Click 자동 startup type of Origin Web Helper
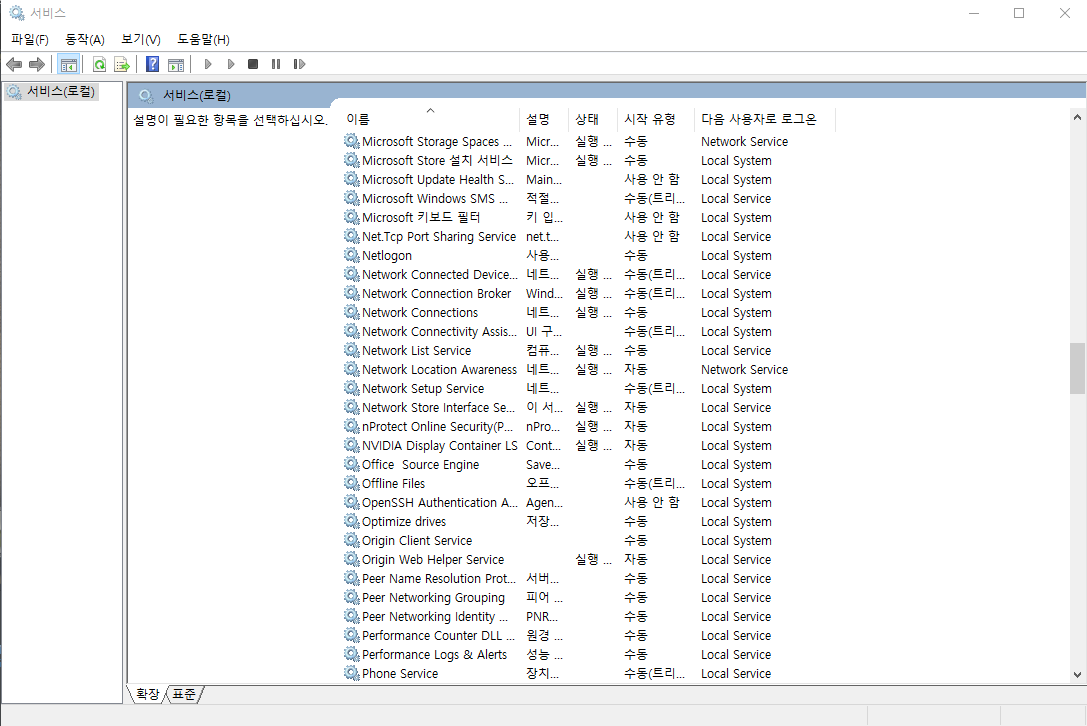Viewport: 1087px width, 726px height. (636, 560)
